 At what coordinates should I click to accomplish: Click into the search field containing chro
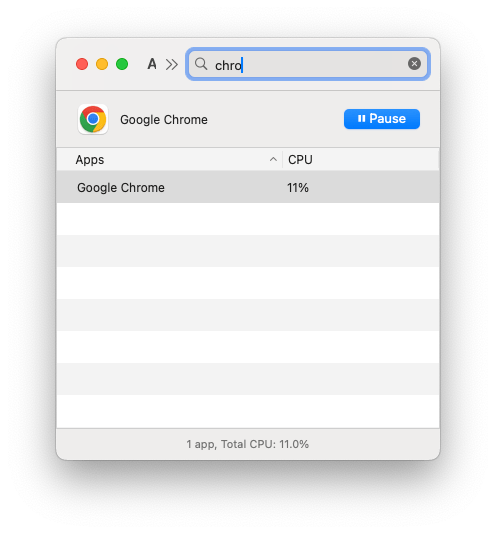point(308,64)
